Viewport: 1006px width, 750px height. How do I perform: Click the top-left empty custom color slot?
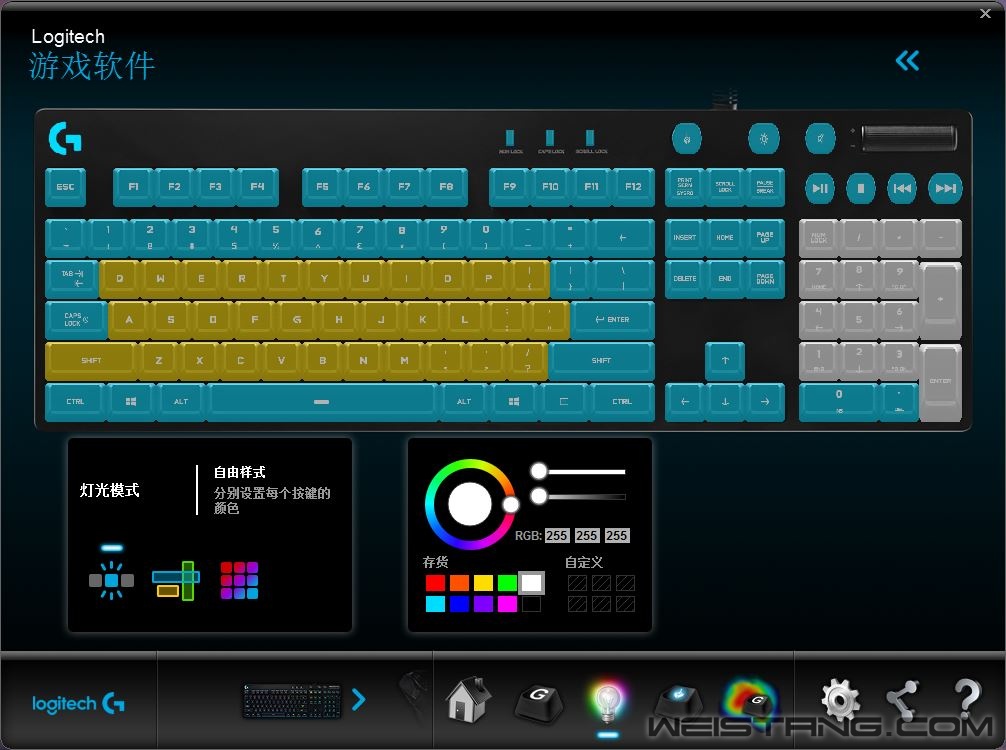point(577,583)
